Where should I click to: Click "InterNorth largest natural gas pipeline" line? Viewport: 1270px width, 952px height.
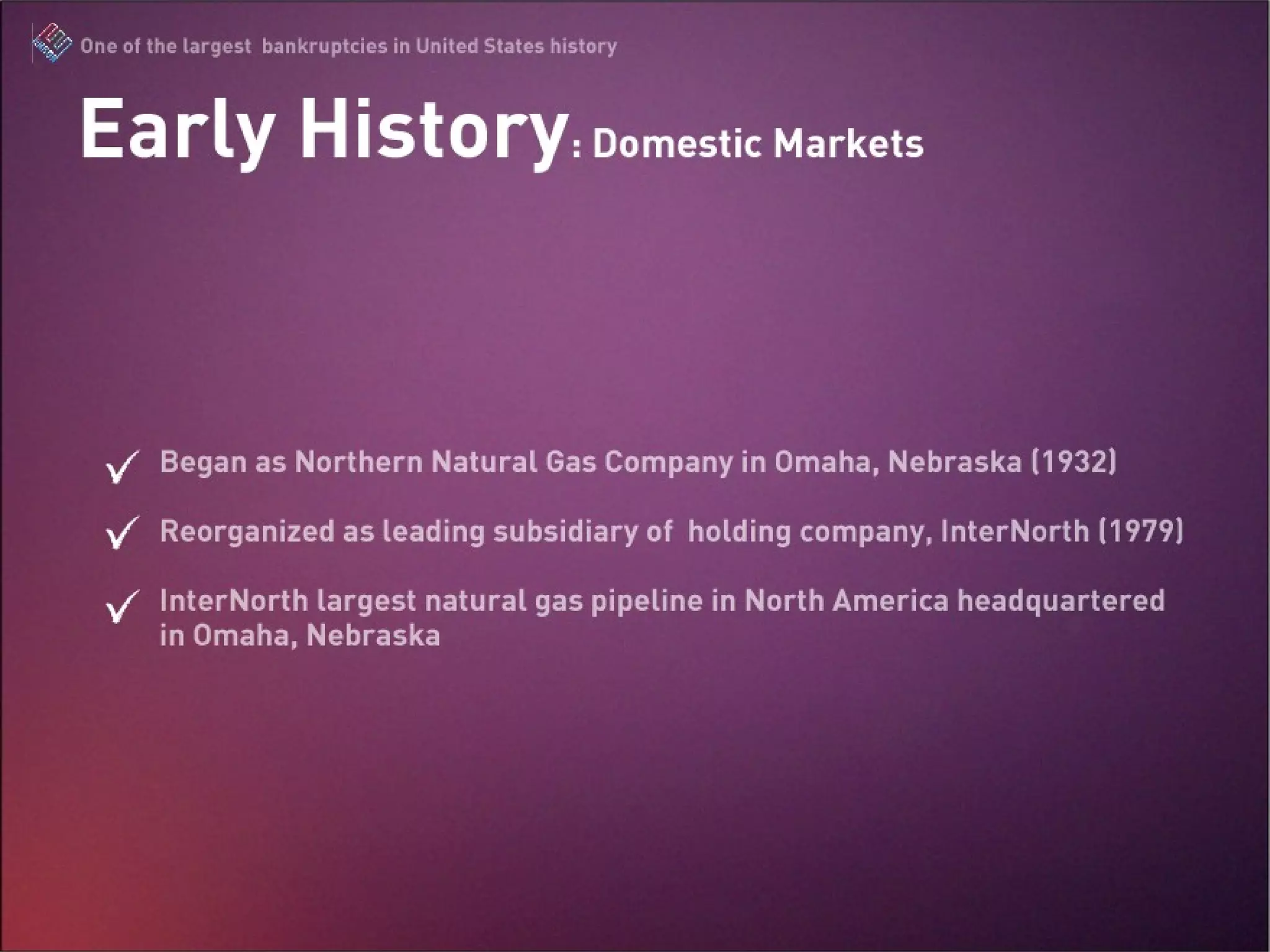[662, 601]
